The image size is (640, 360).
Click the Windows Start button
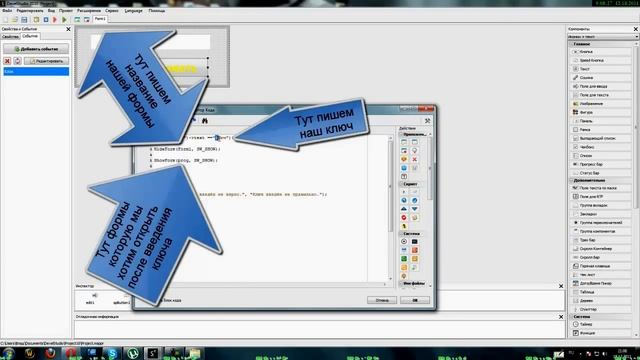click(8, 353)
